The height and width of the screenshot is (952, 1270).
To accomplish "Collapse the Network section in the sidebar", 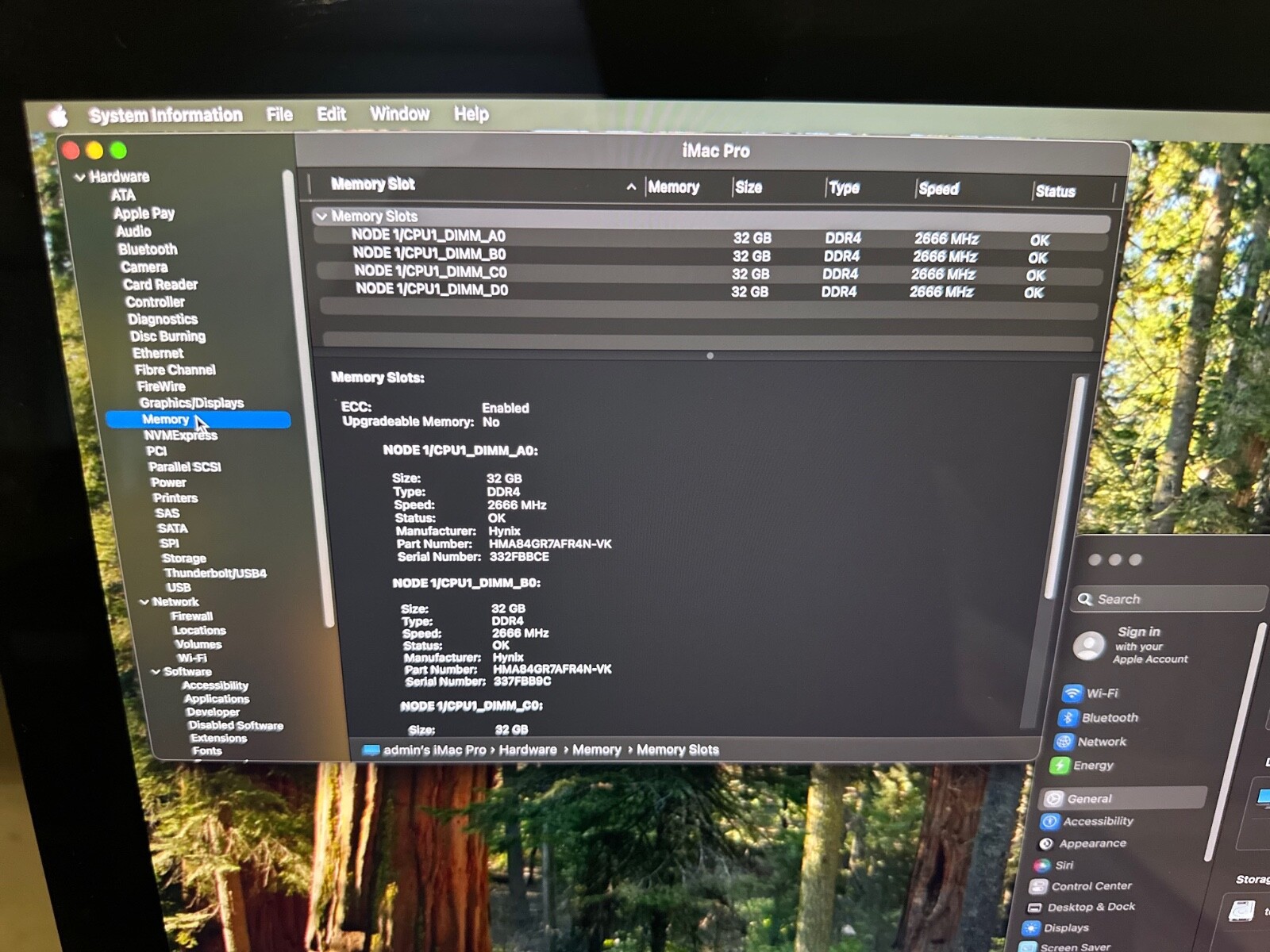I will tap(144, 602).
